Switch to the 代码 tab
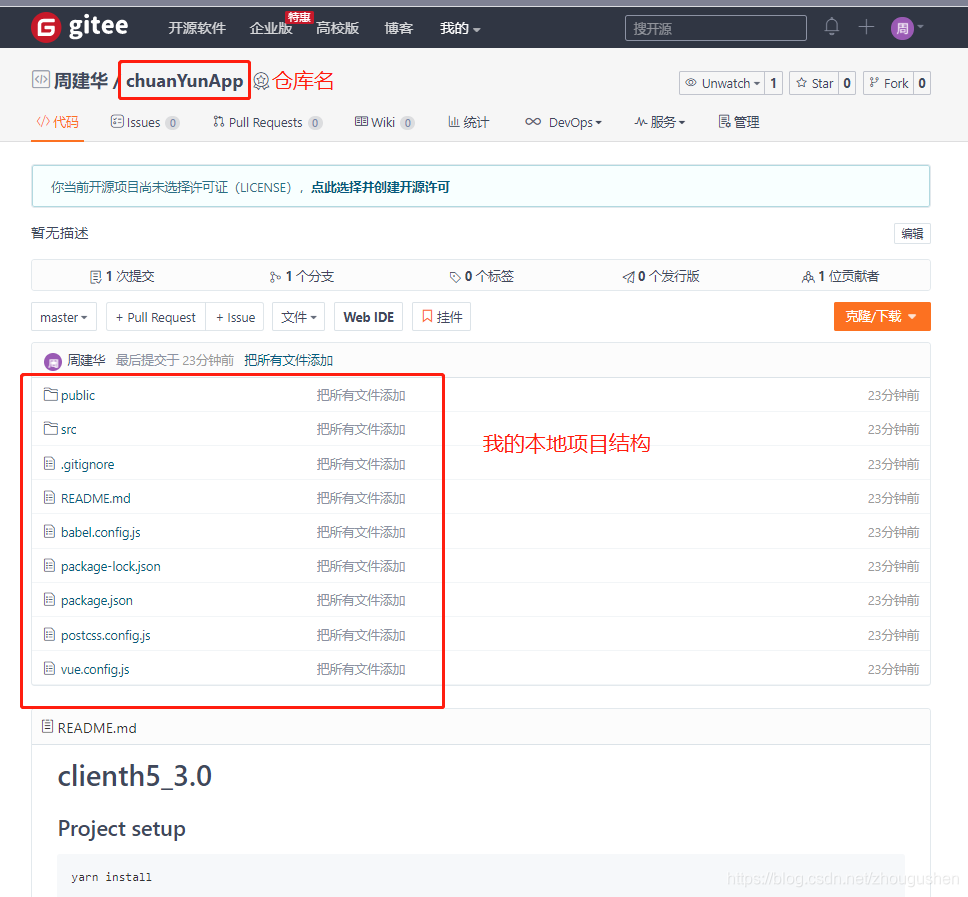 pos(57,122)
